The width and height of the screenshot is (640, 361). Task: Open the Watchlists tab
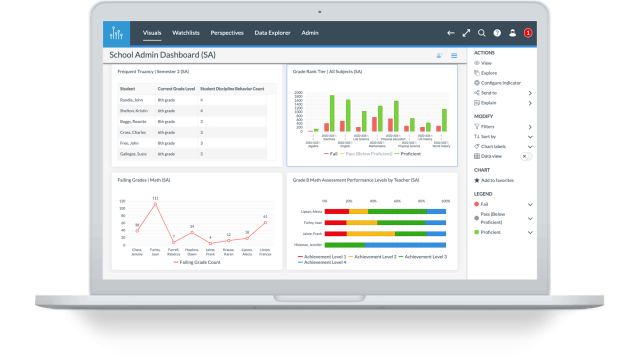tap(186, 33)
